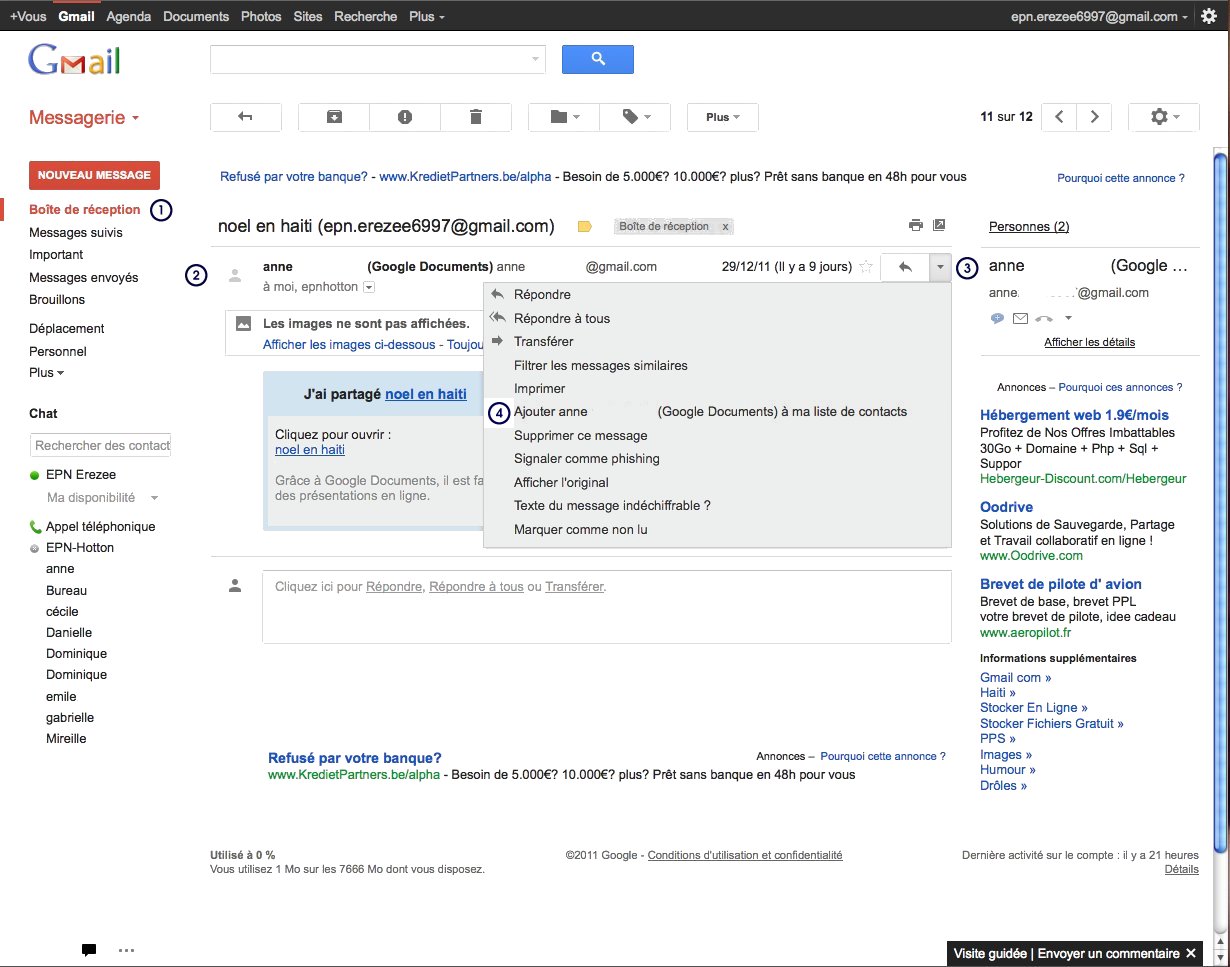The height and width of the screenshot is (967, 1230).
Task: Open the Move to folder menu
Action: (x=564, y=117)
